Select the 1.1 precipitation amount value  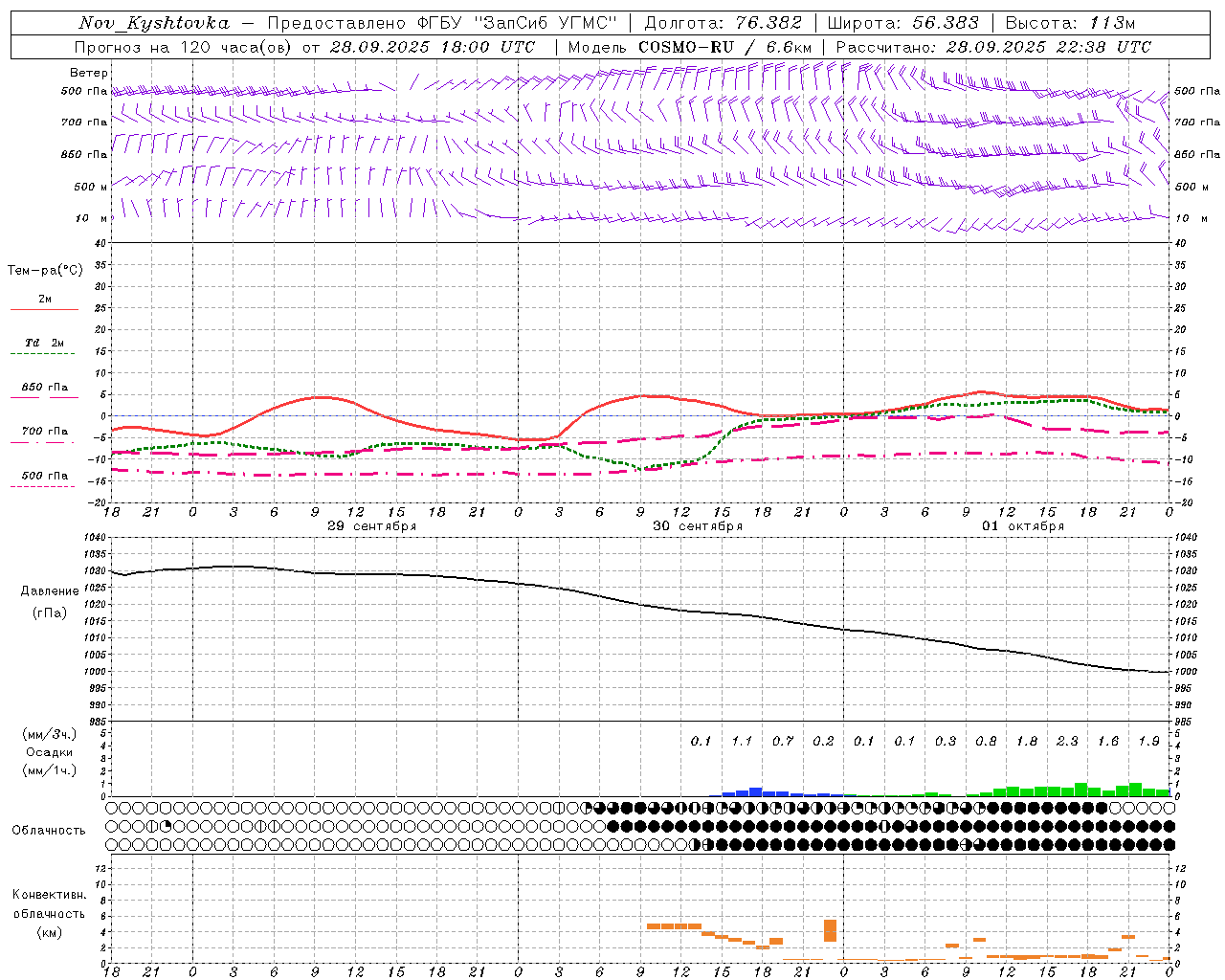coord(742,741)
